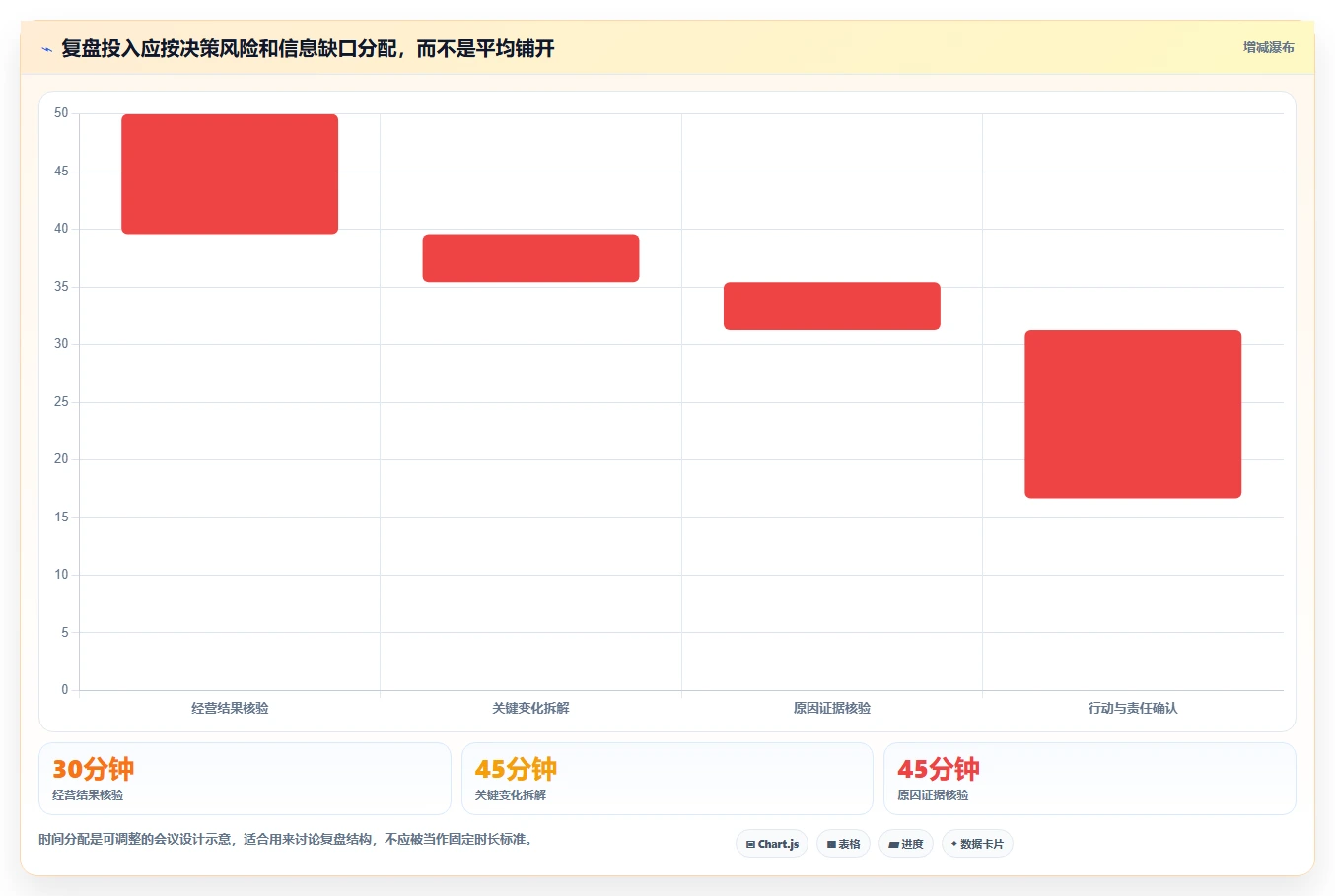This screenshot has height=896, width=1335.
Task: Click the y-axis value 20
Action: tap(61, 459)
